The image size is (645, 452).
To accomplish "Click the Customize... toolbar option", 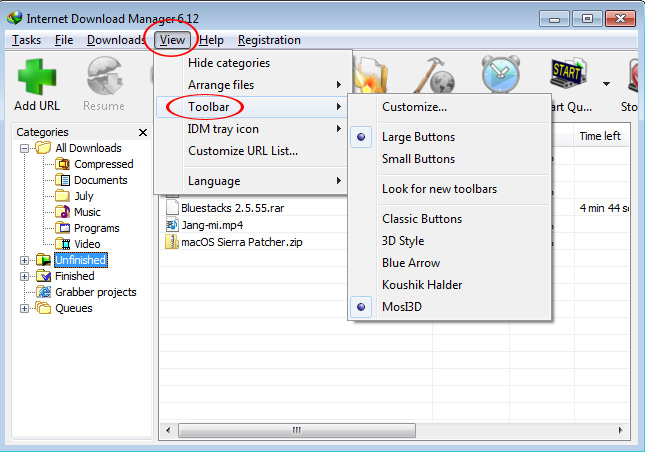I will (414, 107).
